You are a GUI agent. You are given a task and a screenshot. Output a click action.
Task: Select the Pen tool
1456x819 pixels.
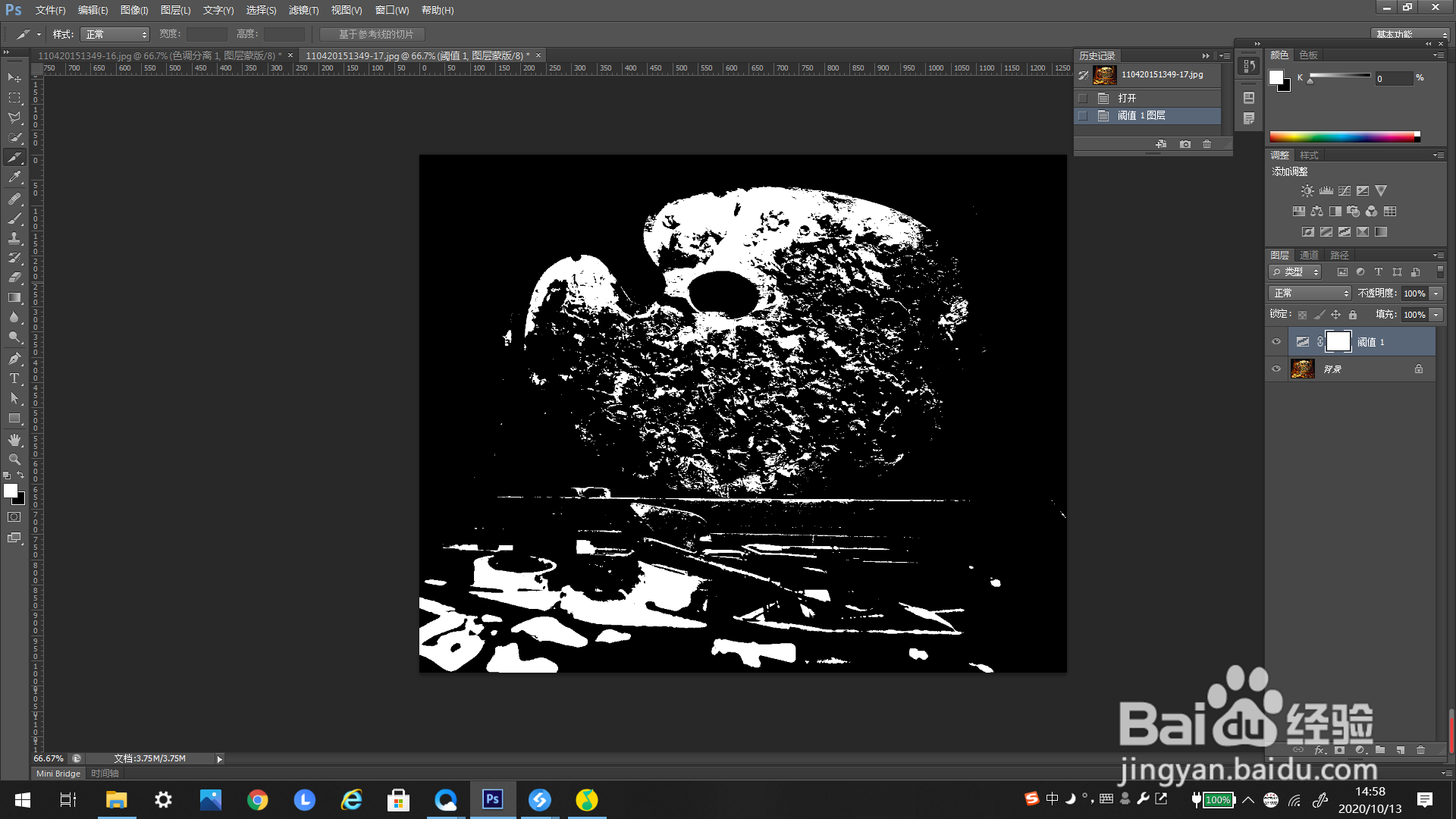click(x=14, y=359)
